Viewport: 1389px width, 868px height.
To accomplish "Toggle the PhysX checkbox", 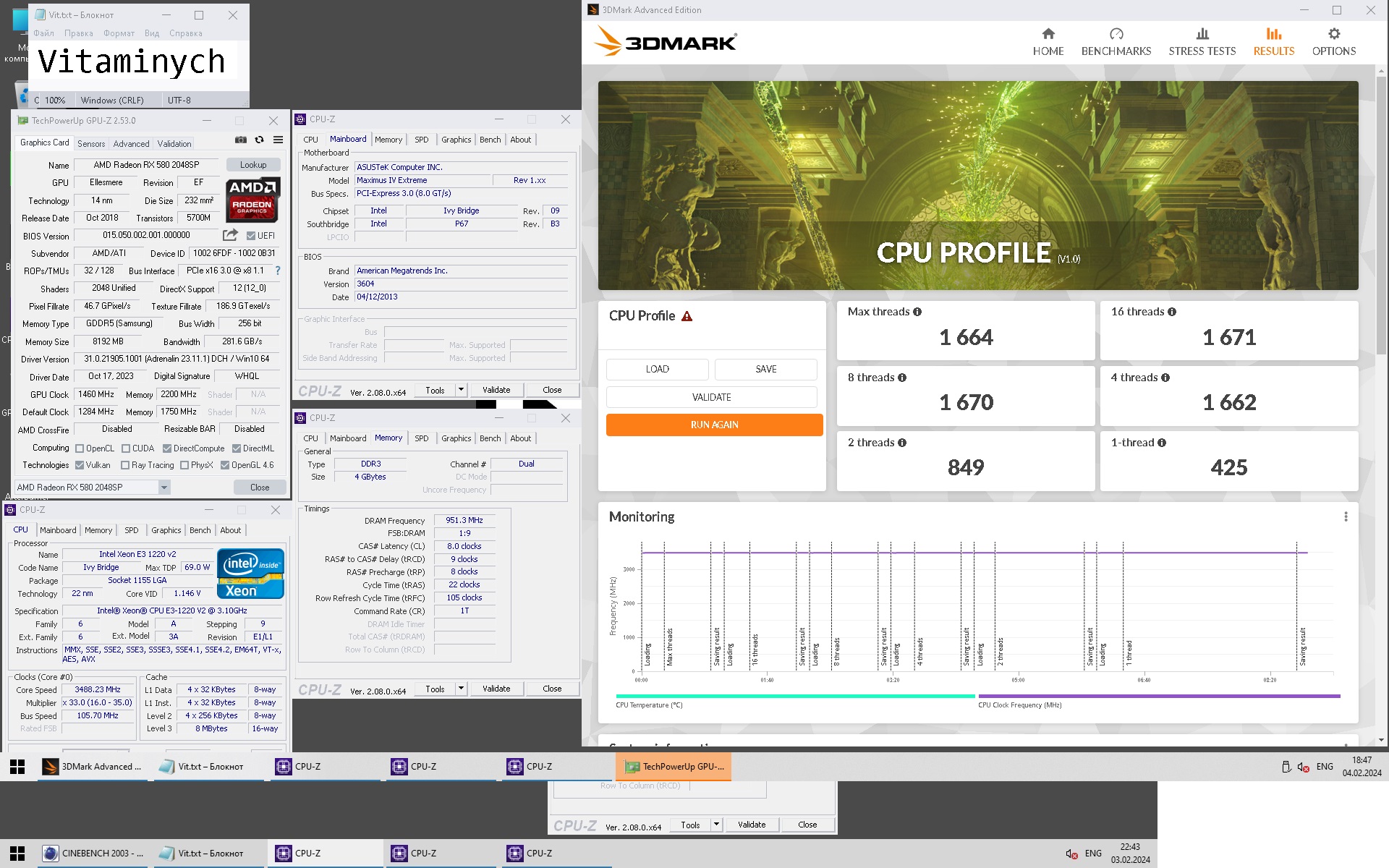I will (184, 465).
